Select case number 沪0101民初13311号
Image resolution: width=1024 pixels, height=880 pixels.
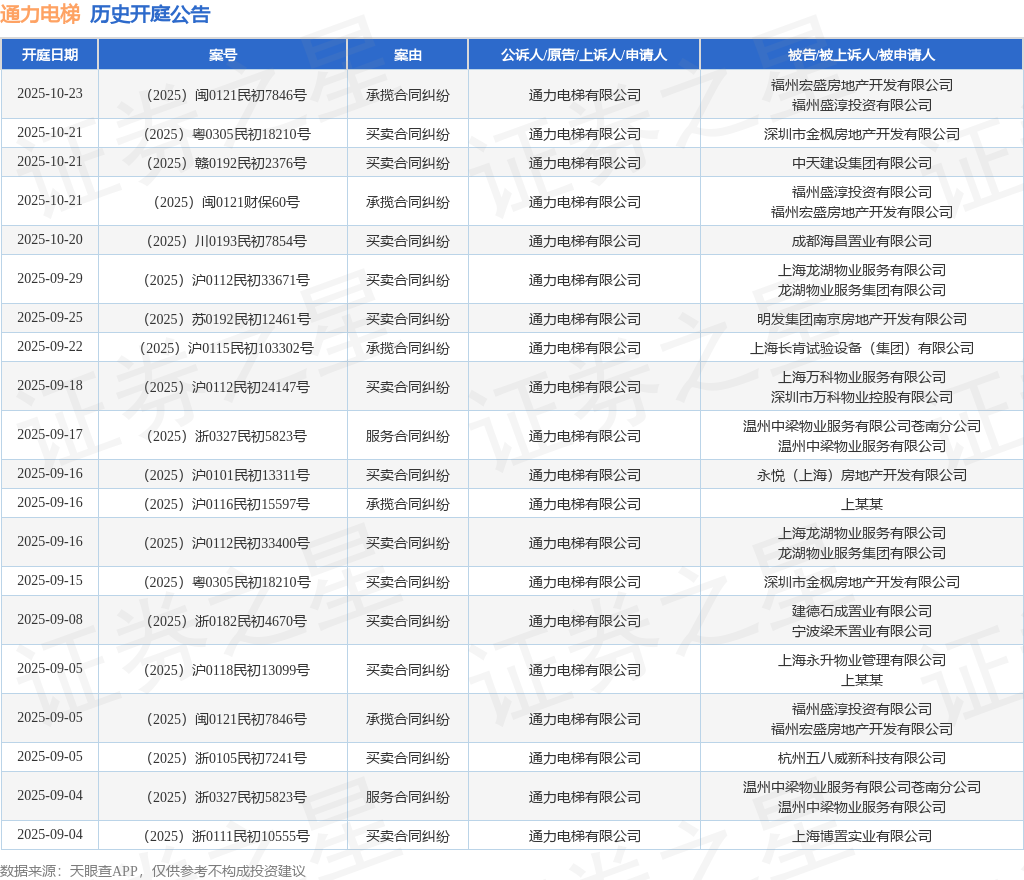coord(227,475)
